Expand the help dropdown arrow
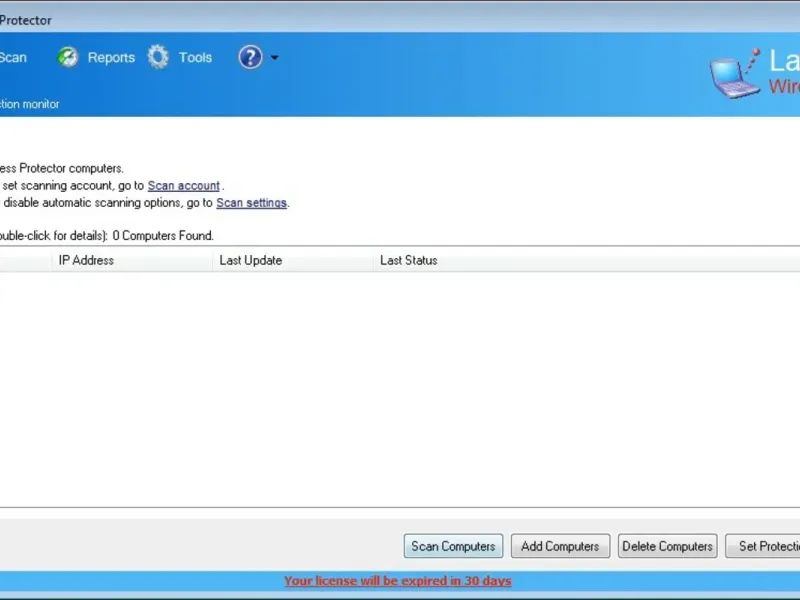Viewport: 800px width, 600px height. click(x=274, y=58)
